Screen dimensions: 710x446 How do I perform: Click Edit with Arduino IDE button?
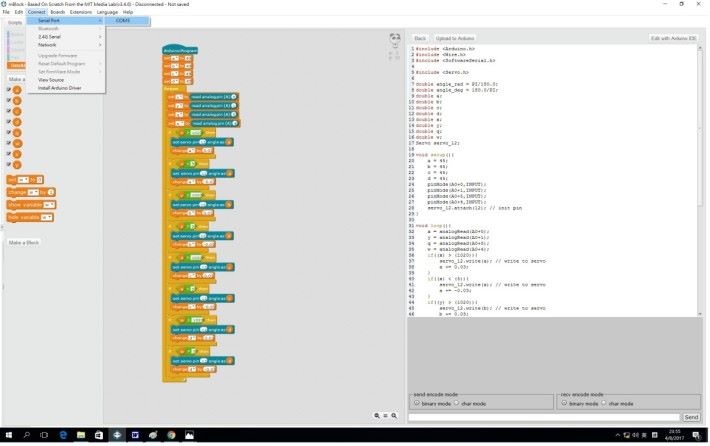(673, 38)
